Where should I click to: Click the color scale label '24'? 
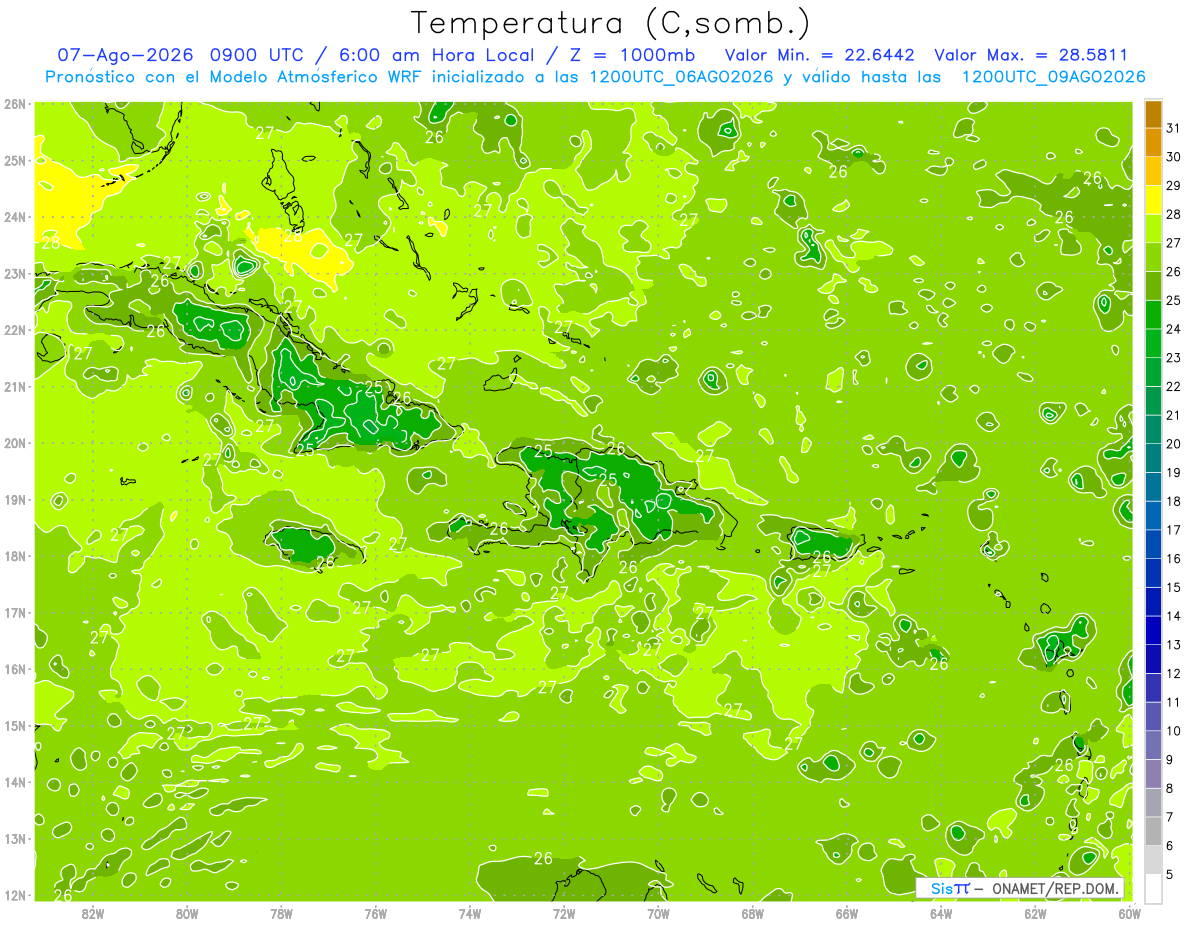pyautogui.click(x=1173, y=329)
